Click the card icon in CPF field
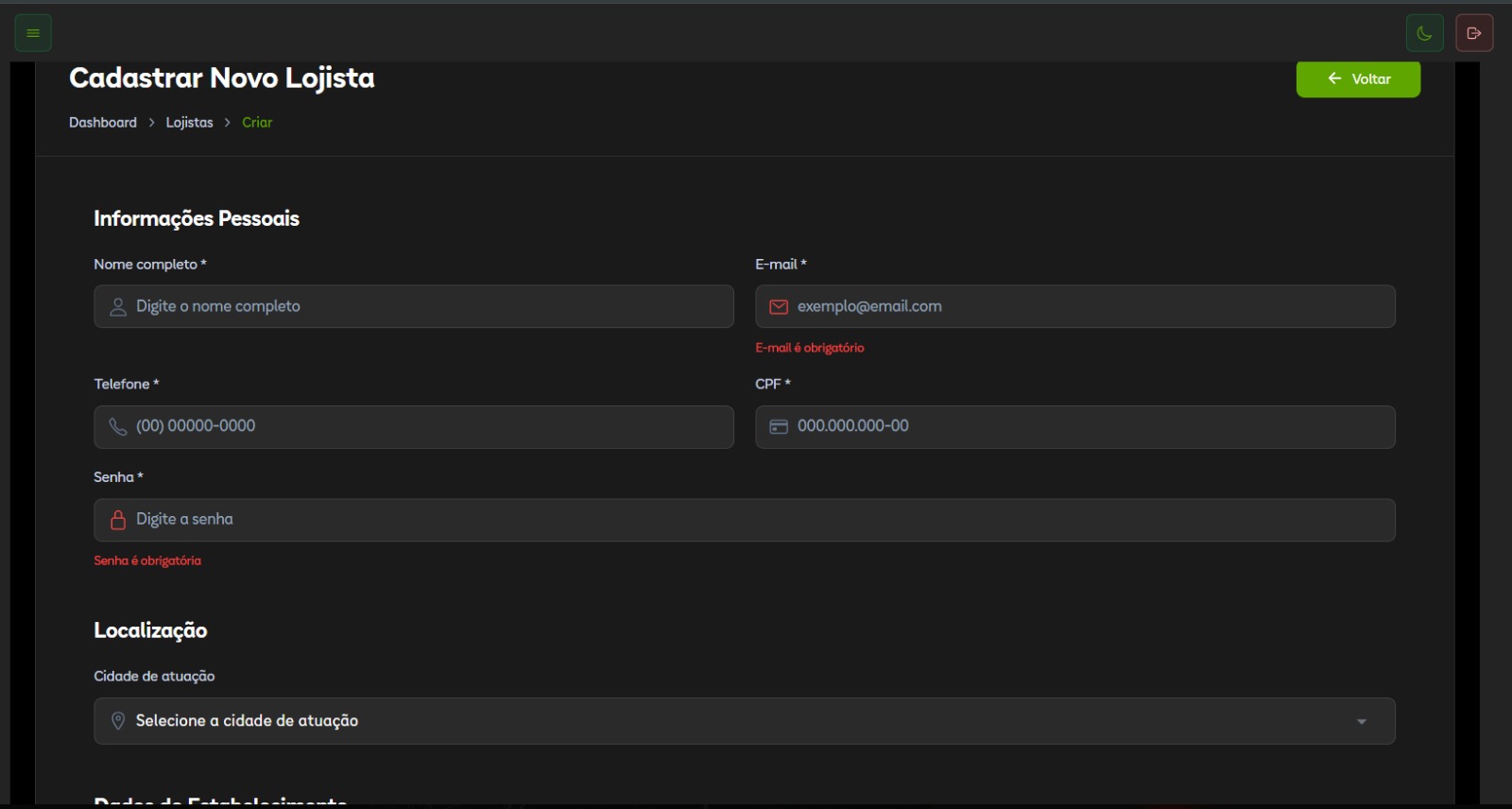This screenshot has height=809, width=1512. point(779,427)
